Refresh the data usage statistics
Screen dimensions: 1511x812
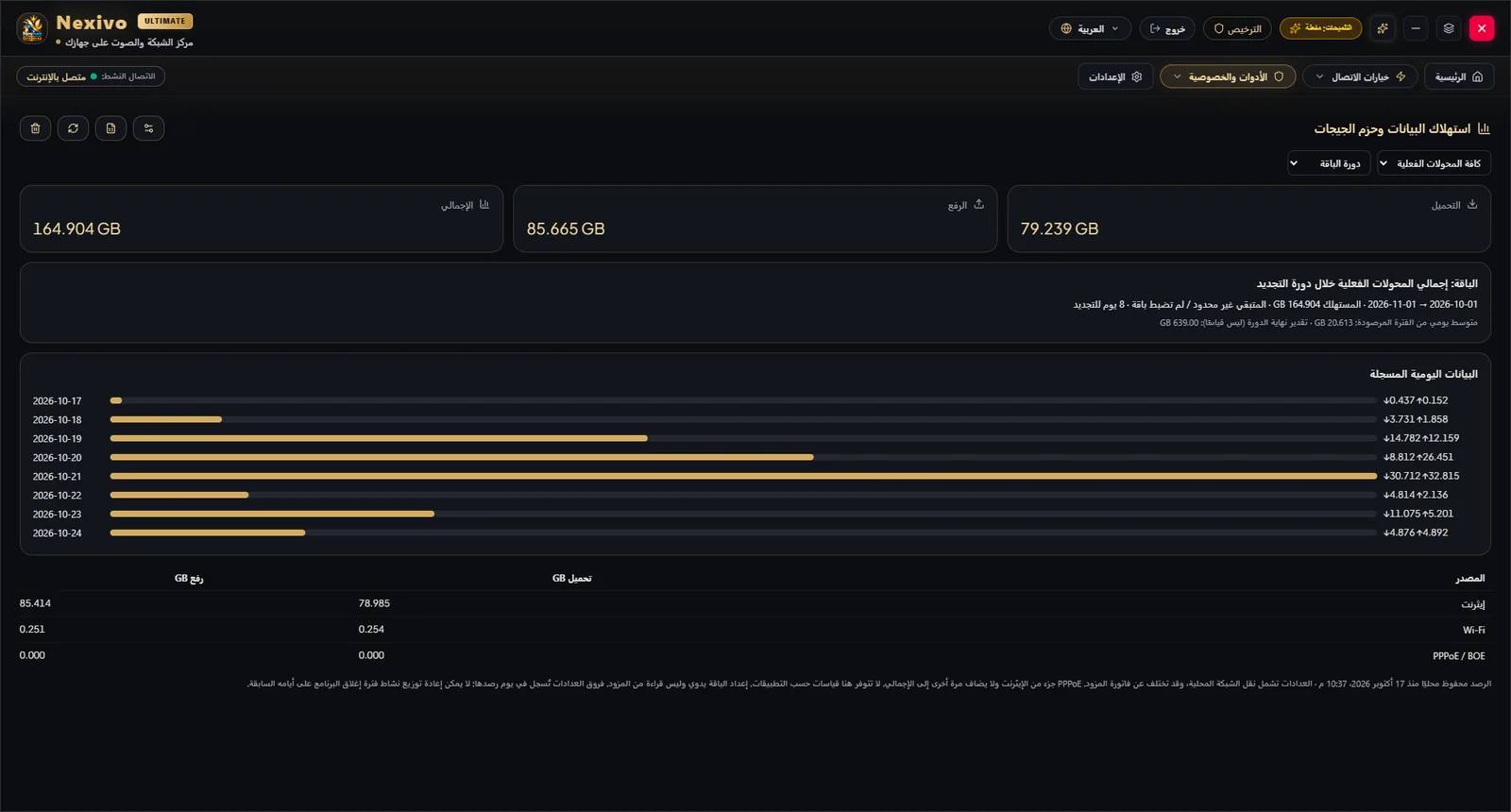[73, 128]
